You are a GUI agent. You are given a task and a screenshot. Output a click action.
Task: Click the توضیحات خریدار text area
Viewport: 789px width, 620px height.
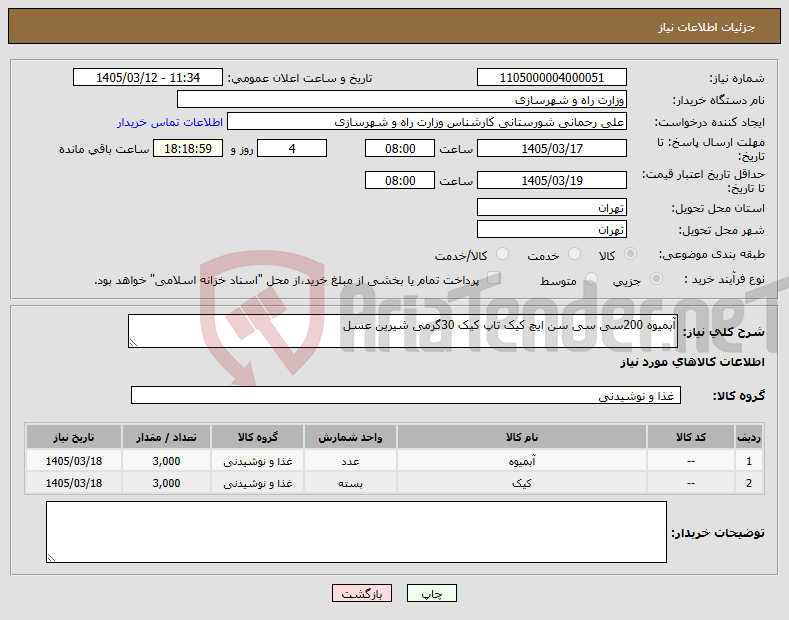tap(356, 532)
